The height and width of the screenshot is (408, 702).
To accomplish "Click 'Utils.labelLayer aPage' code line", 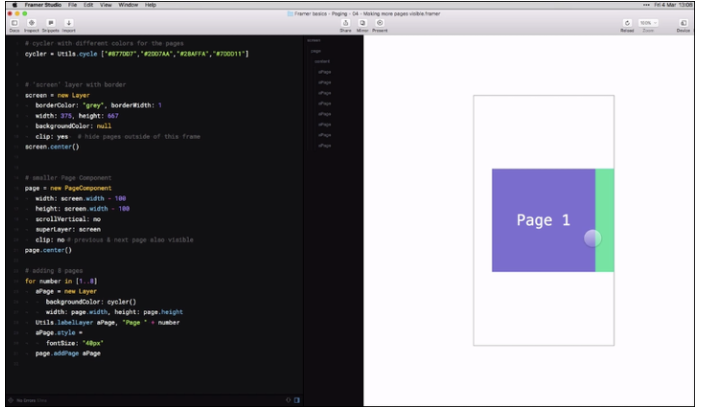I will 107,322.
